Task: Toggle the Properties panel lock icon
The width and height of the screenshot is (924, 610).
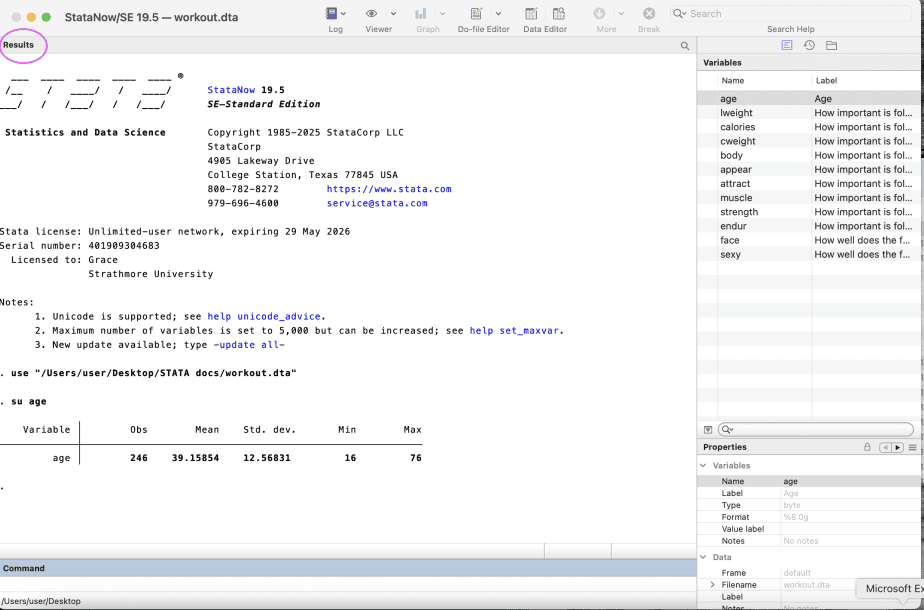Action: (867, 447)
